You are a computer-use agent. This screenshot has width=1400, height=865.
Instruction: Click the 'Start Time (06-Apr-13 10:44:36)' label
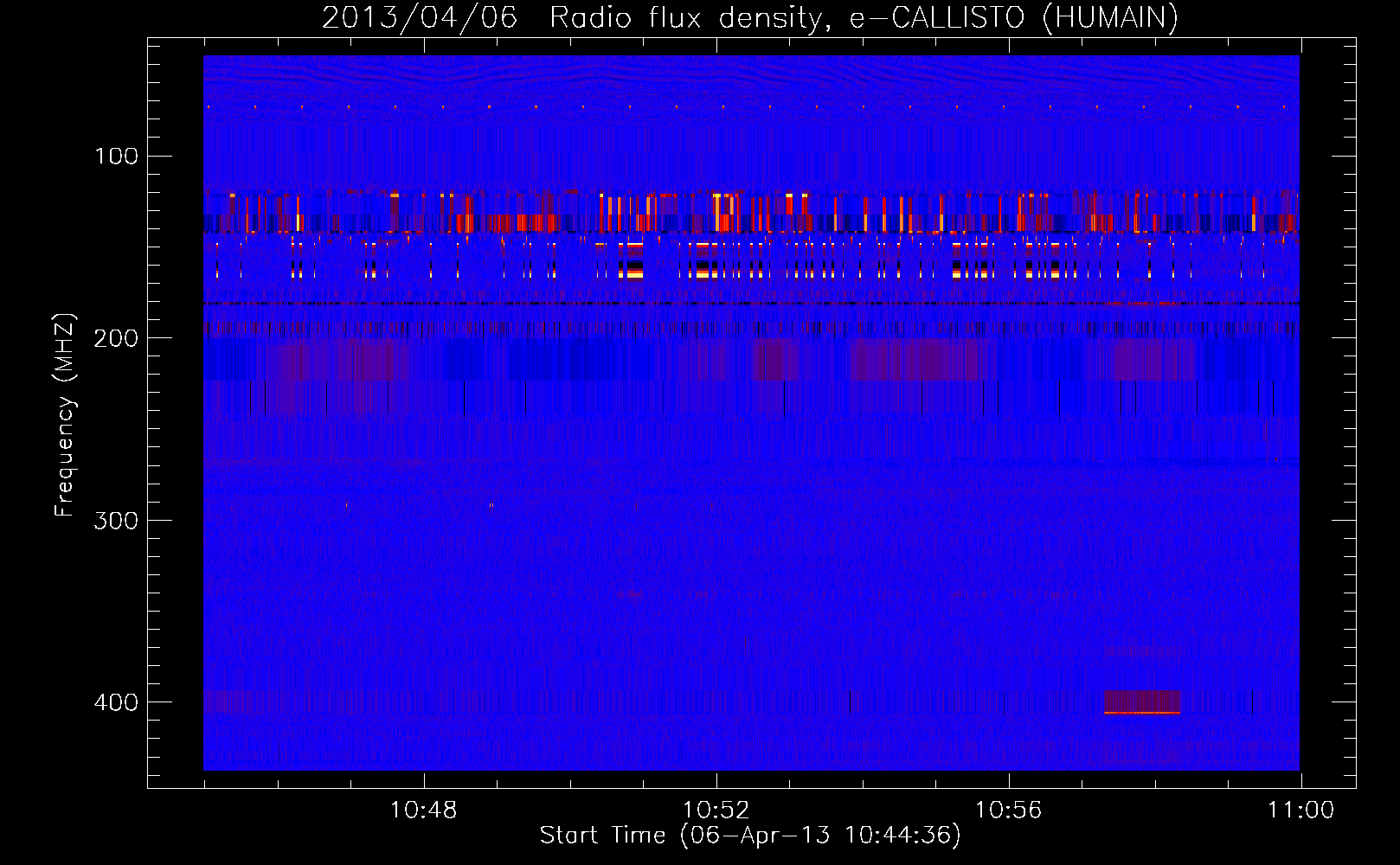coord(750,836)
